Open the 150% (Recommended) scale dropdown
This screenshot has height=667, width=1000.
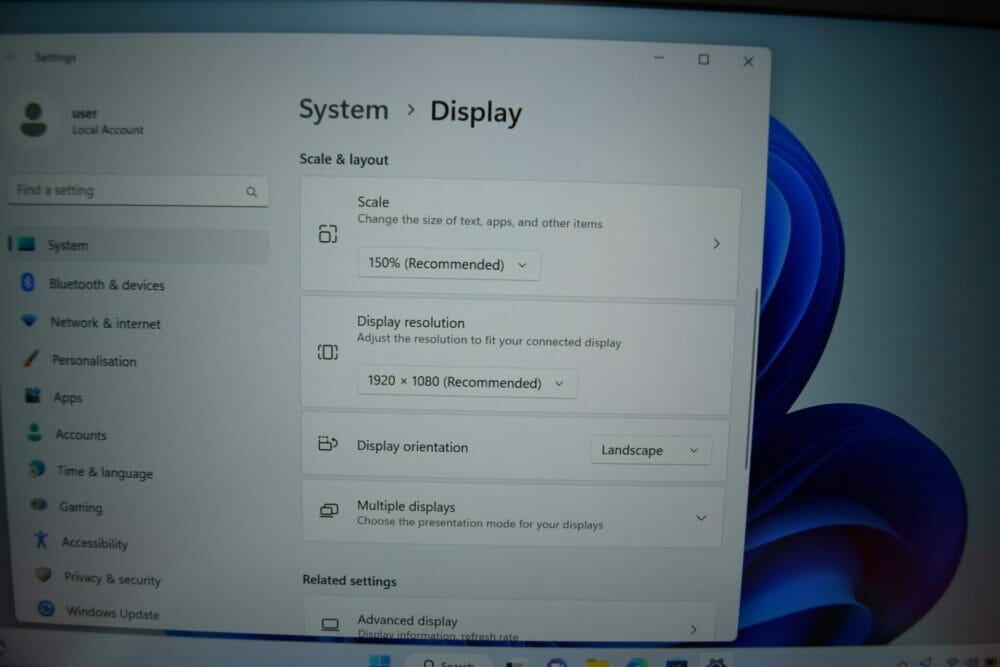(449, 264)
